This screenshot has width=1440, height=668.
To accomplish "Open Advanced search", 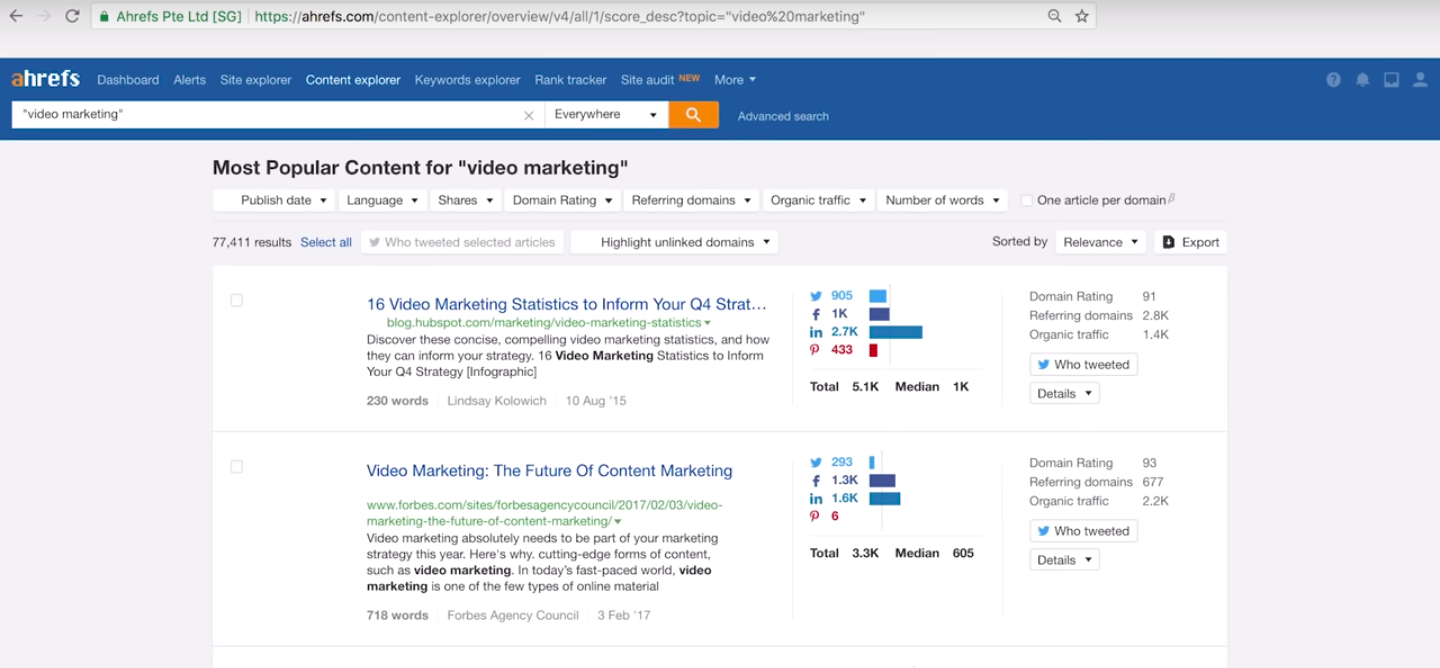I will (x=783, y=116).
